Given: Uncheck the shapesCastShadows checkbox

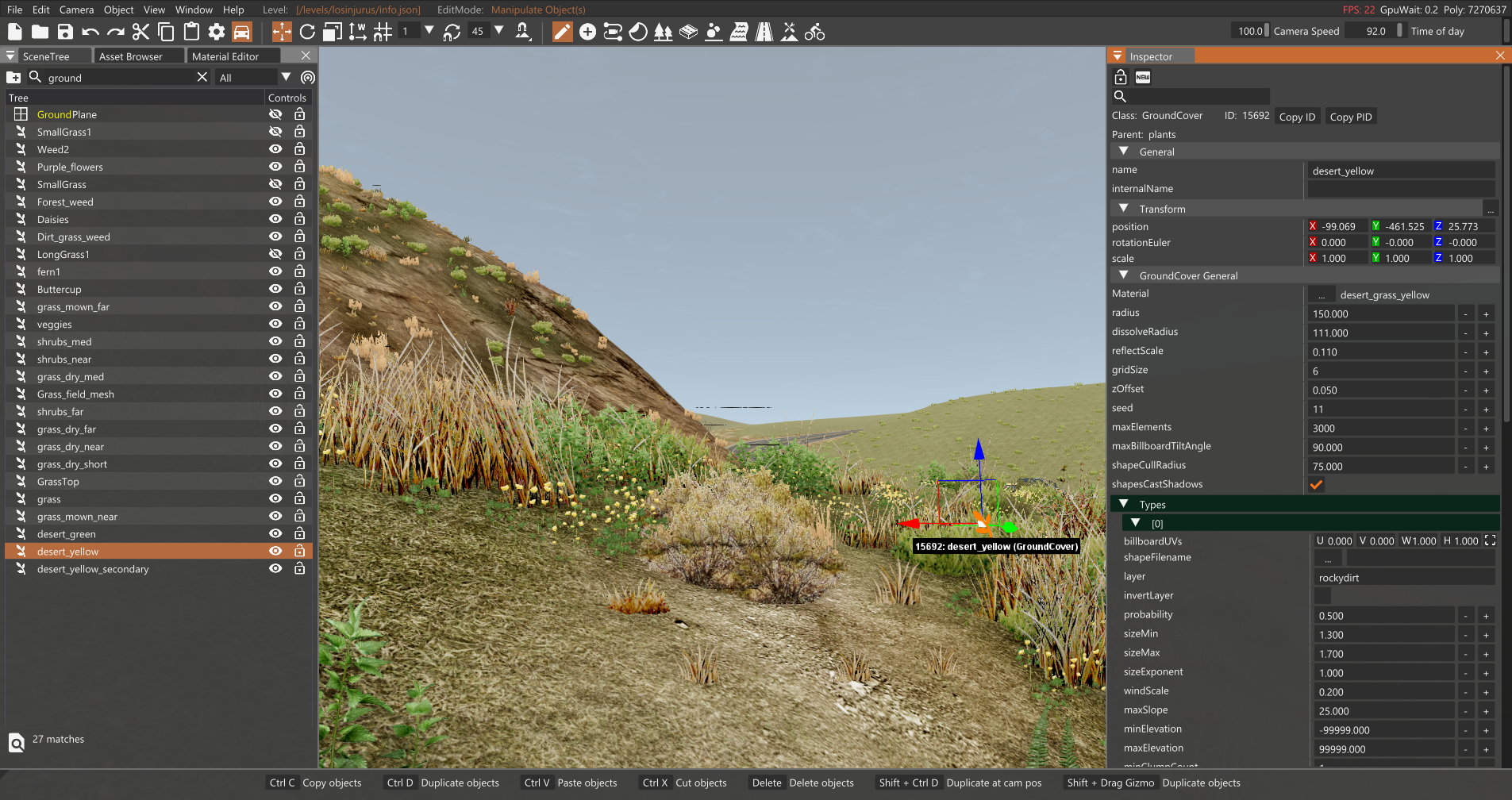Looking at the screenshot, I should [1316, 484].
